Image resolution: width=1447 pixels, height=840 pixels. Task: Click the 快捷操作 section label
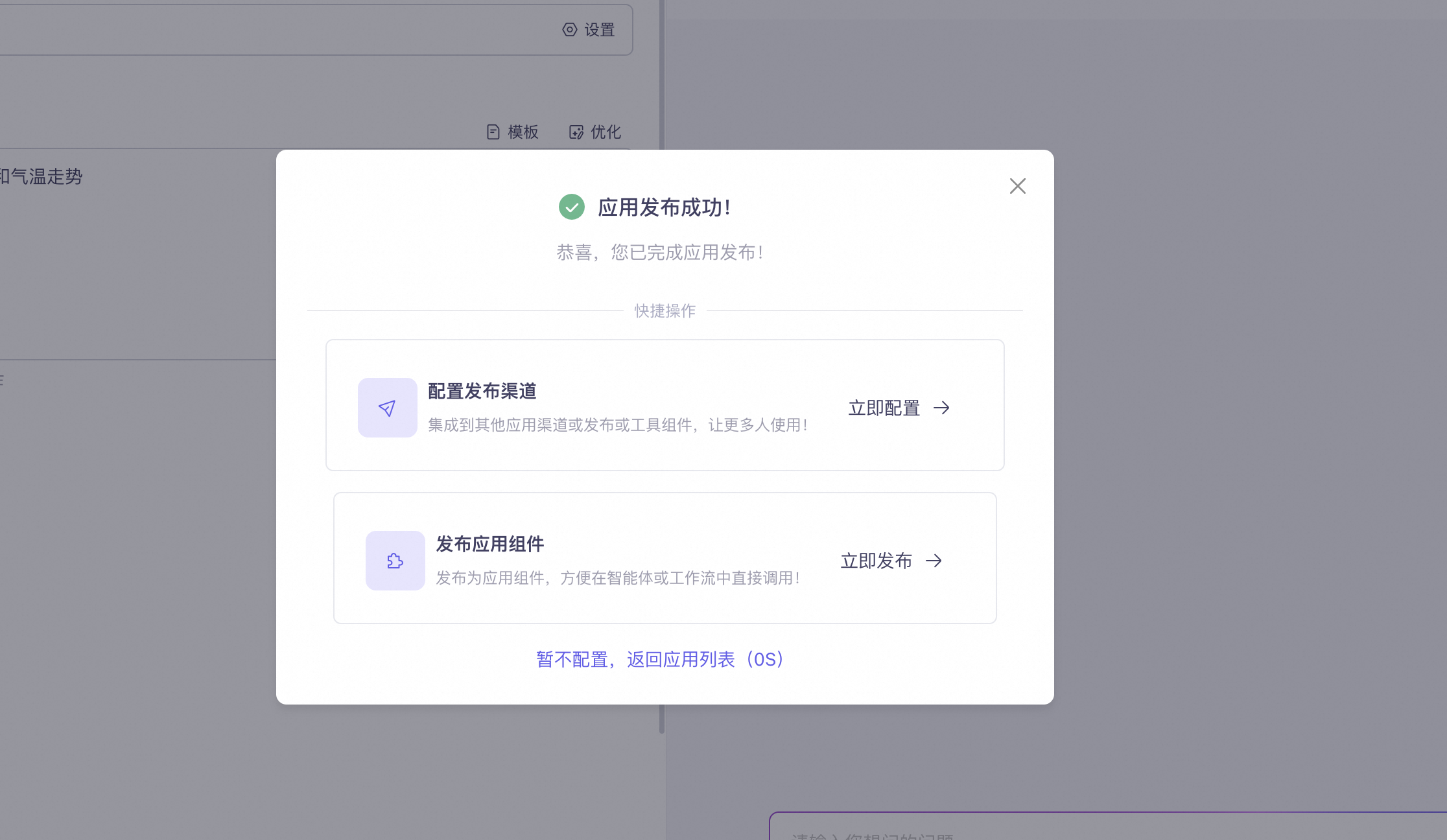click(x=665, y=310)
